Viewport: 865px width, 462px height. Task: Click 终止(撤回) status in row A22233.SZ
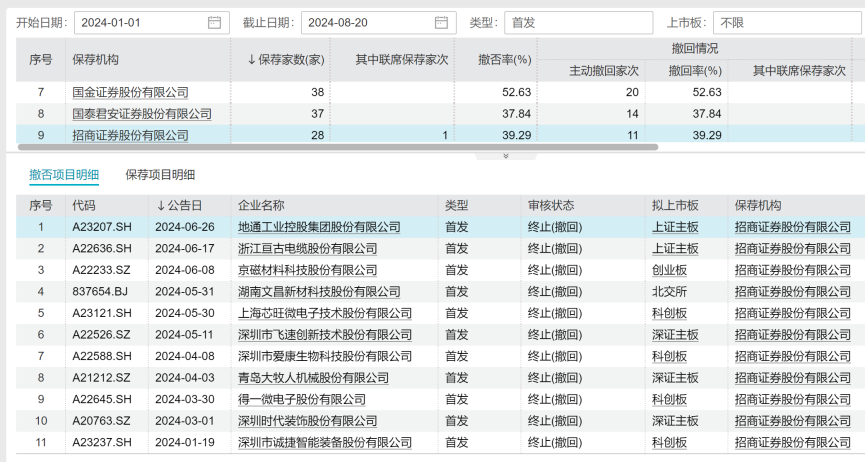coord(555,270)
